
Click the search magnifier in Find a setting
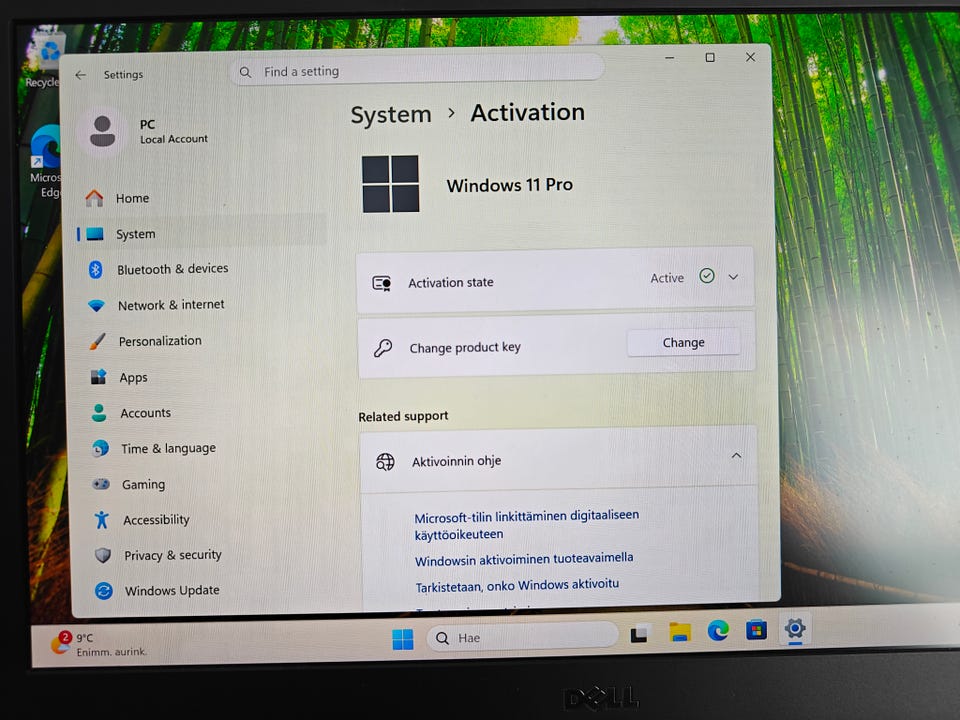pos(245,72)
